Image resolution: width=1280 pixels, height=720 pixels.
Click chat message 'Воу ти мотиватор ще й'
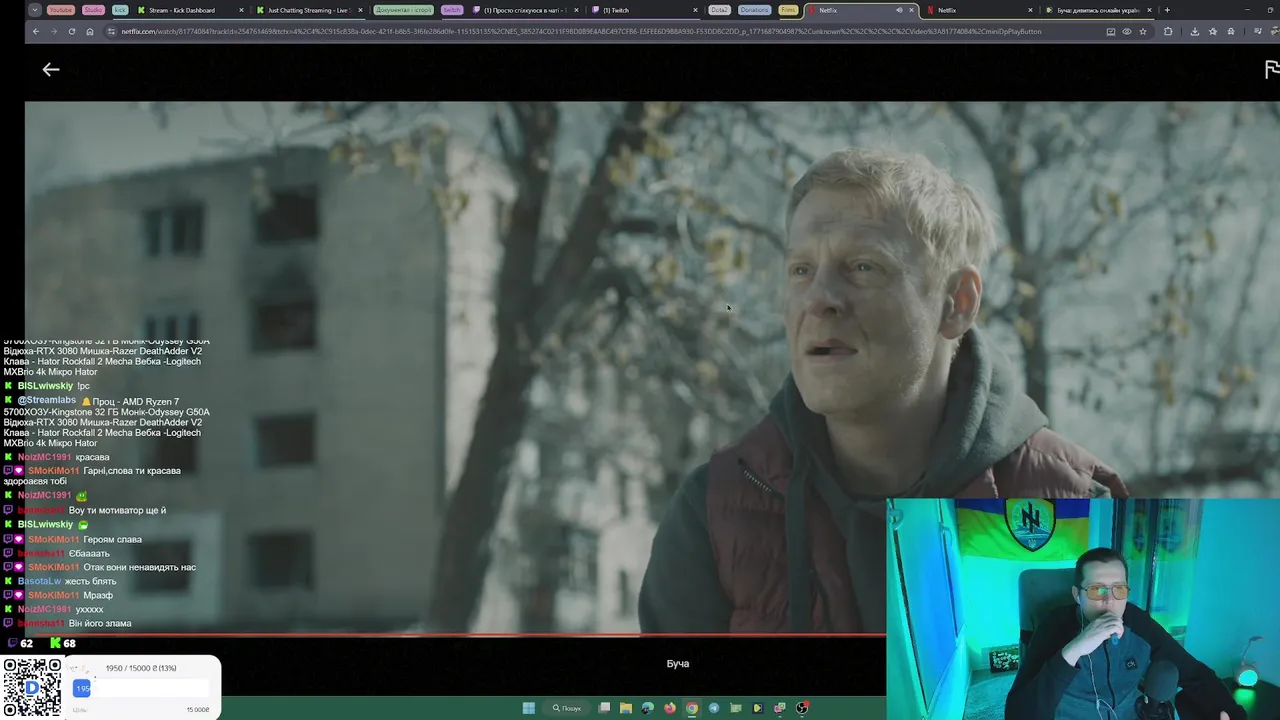pyautogui.click(x=117, y=510)
